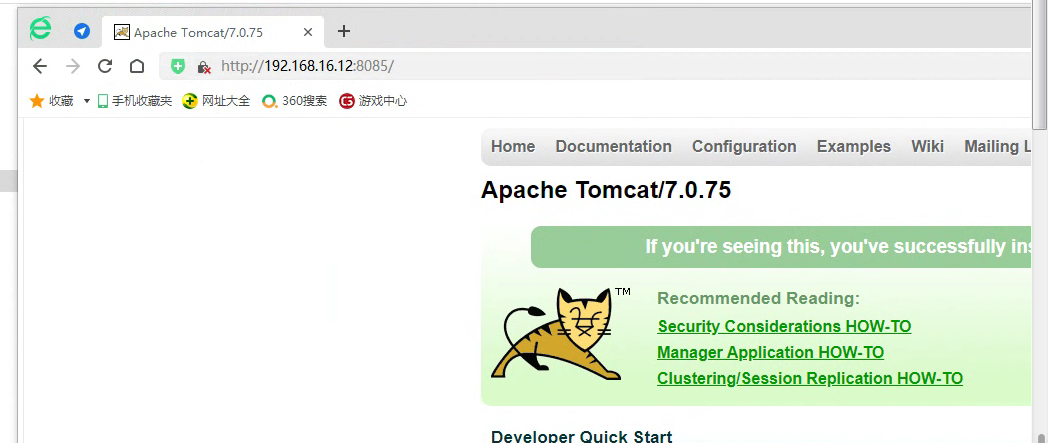The height and width of the screenshot is (443, 1048).
Task: Open Security Considerations HOW-TO link
Action: [784, 326]
